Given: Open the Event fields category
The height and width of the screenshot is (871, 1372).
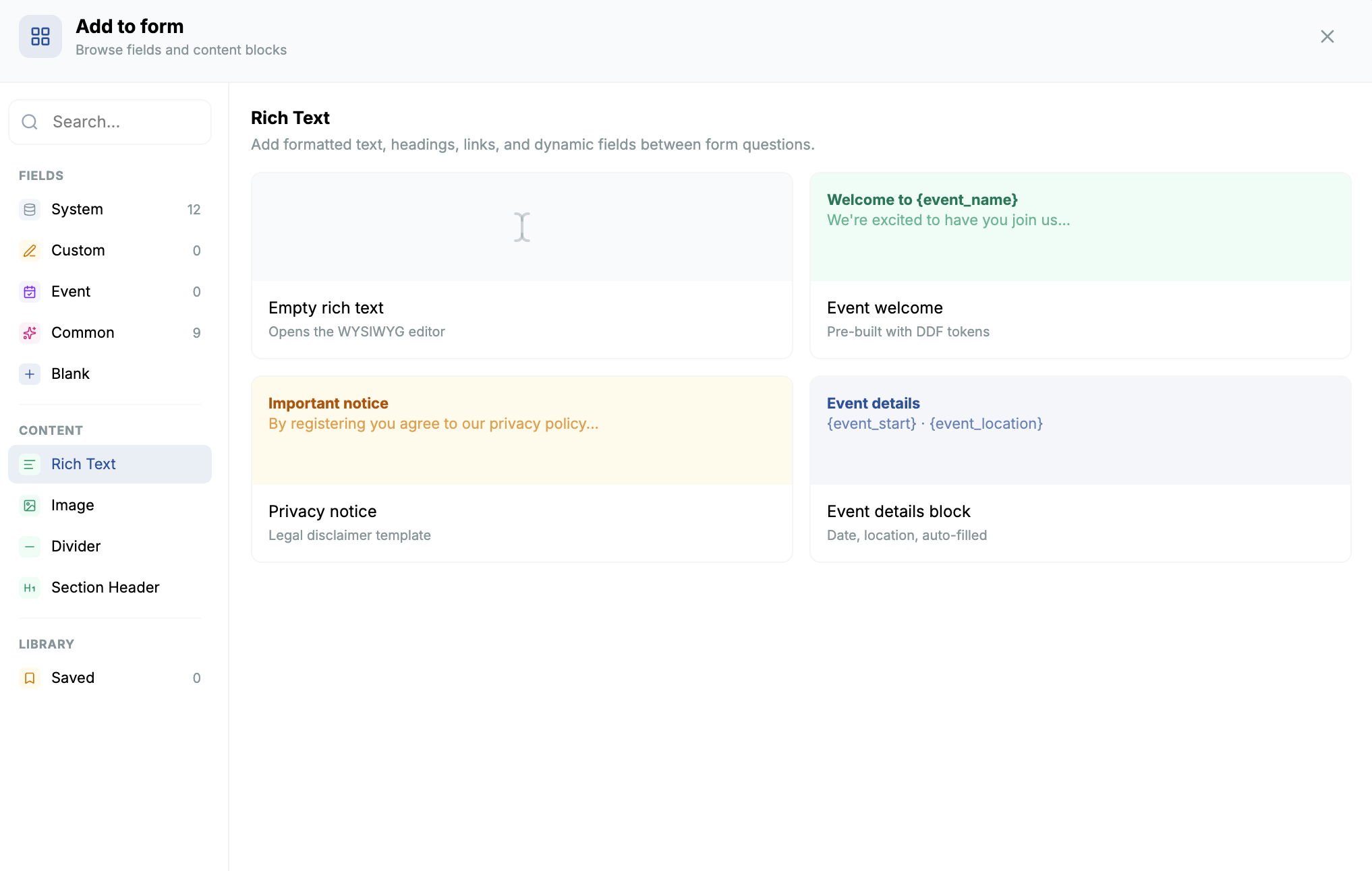Looking at the screenshot, I should (110, 292).
